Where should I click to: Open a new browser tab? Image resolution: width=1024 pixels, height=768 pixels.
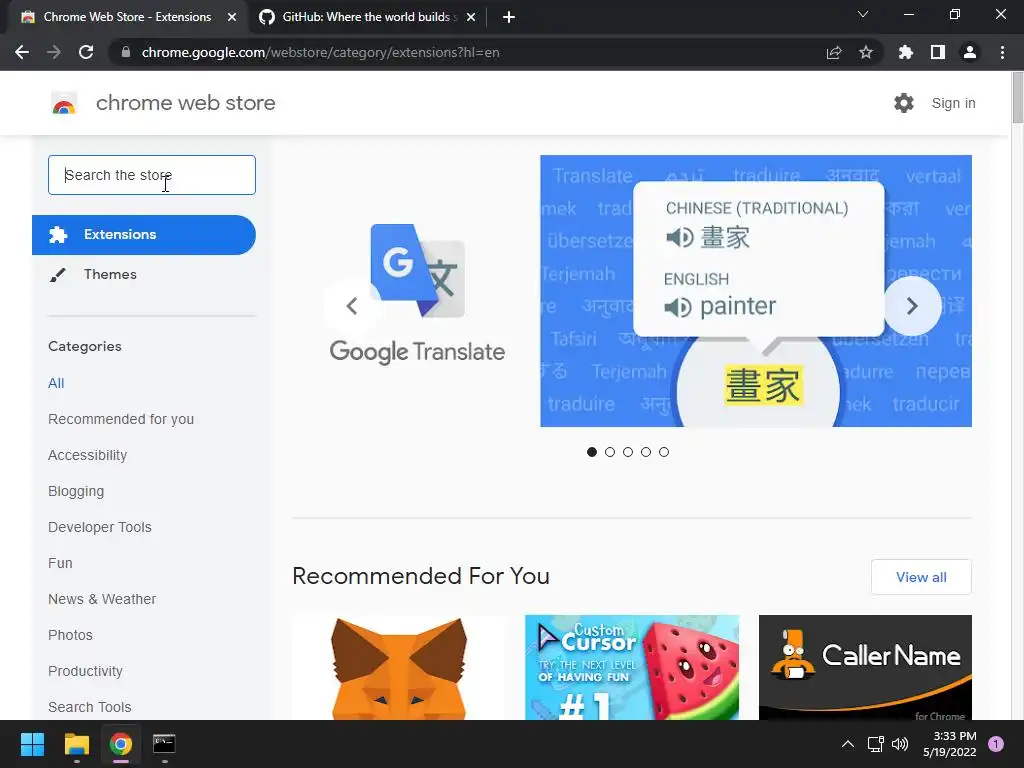click(509, 17)
